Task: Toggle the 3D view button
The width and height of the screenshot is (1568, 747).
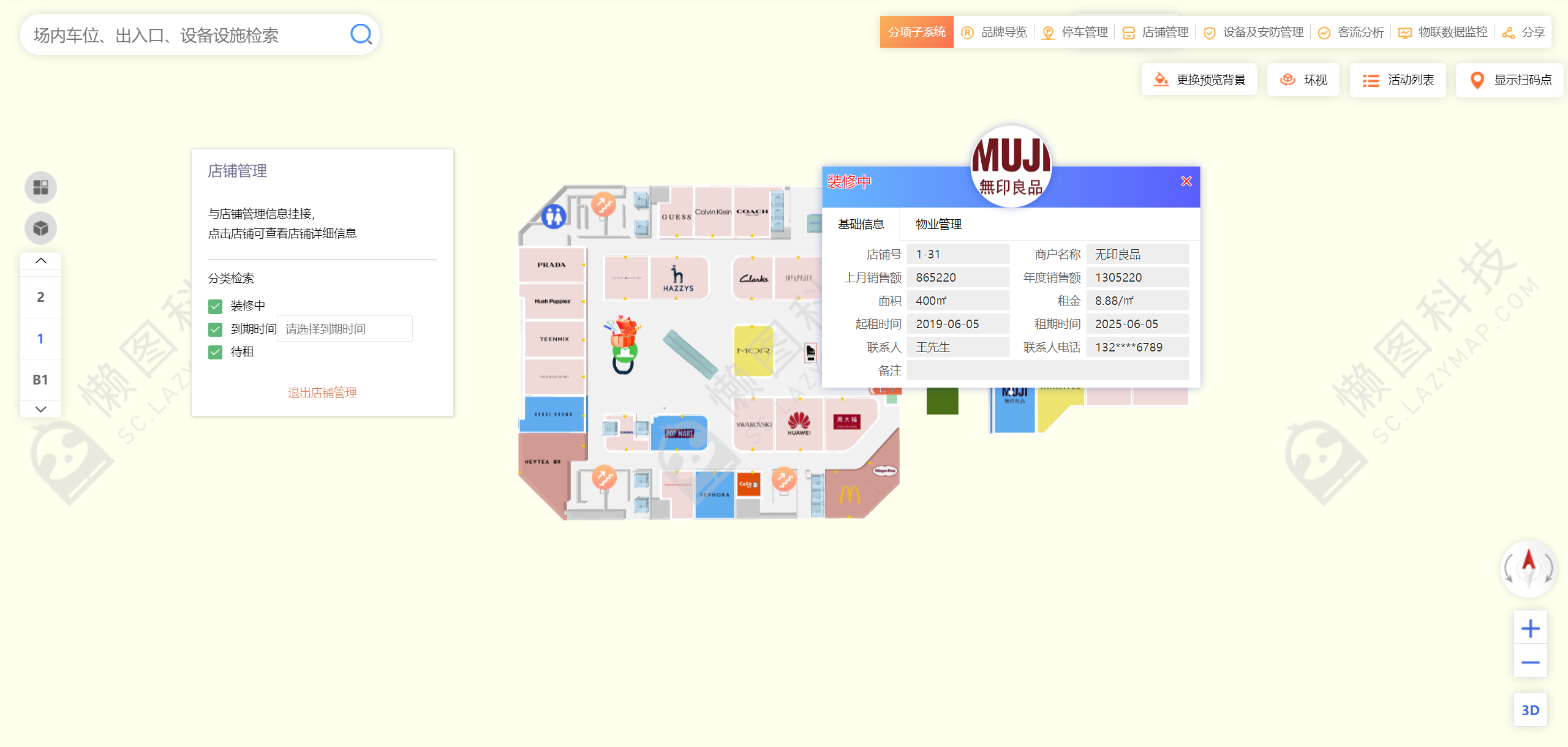Action: 1530,710
